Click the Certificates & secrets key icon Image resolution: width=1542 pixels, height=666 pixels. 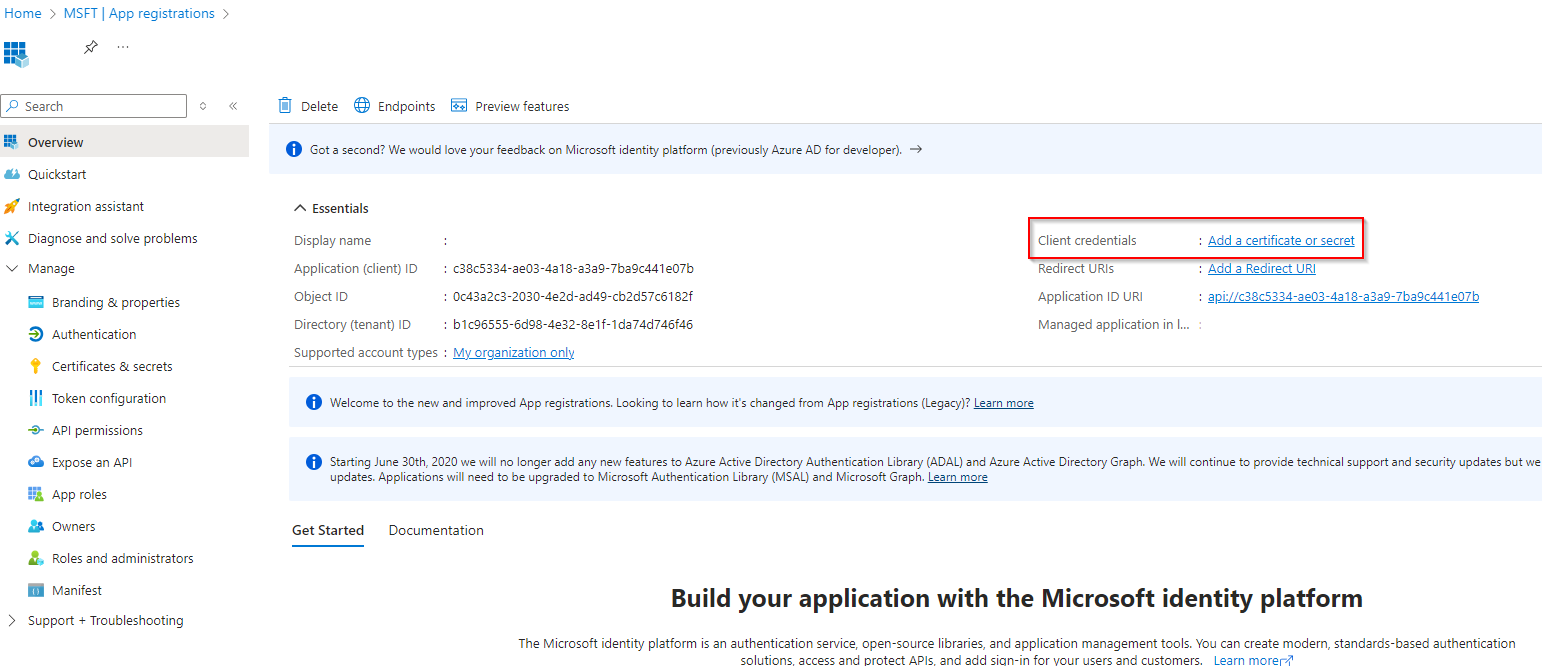(x=35, y=366)
